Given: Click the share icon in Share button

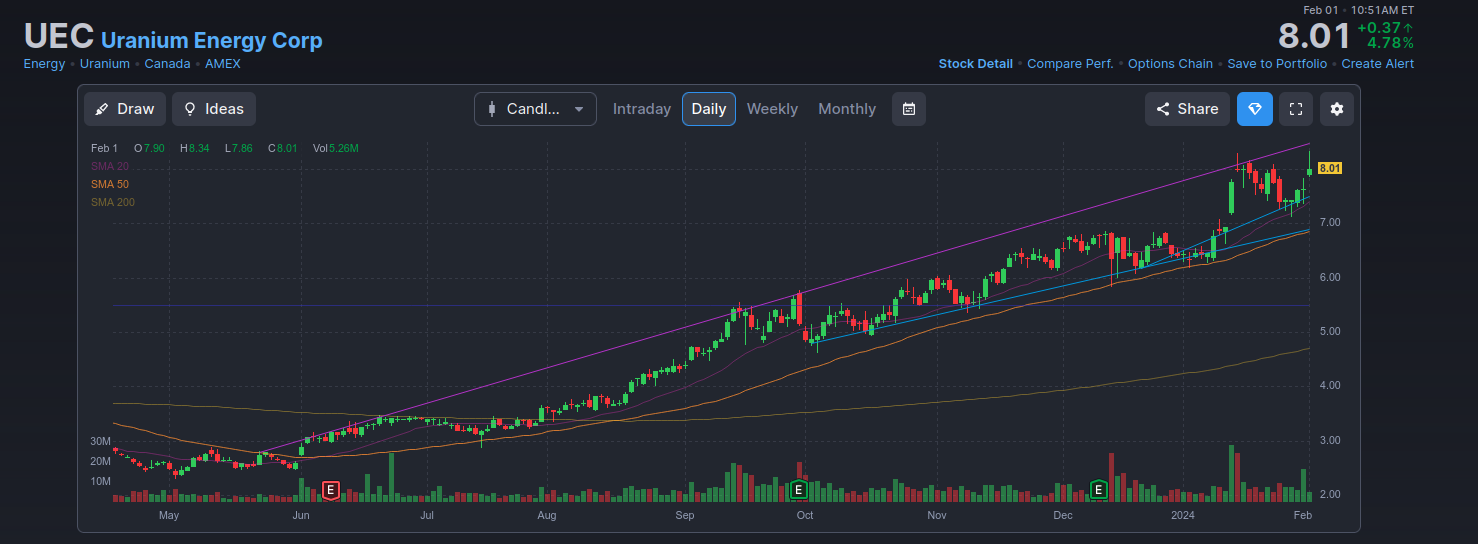Looking at the screenshot, I should 1163,109.
